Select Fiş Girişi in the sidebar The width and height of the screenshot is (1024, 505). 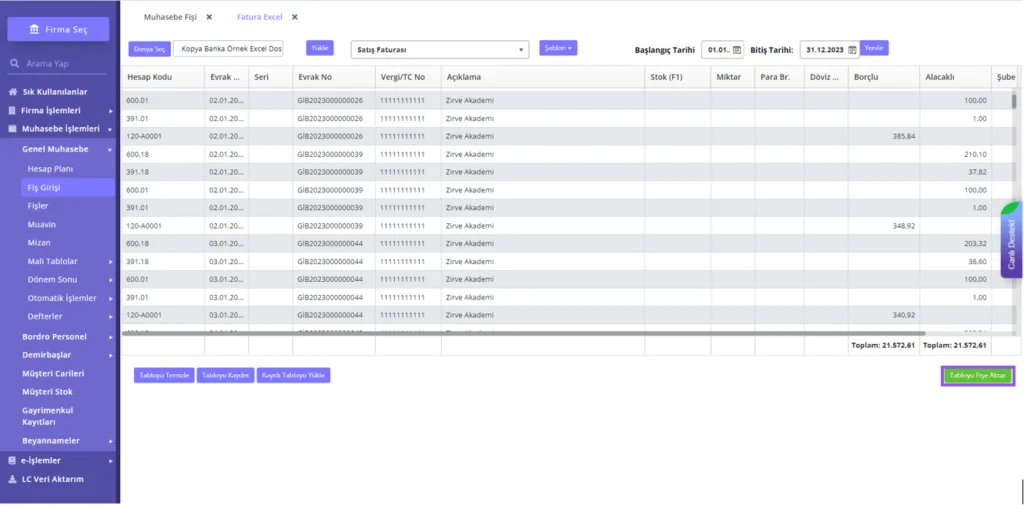[67, 187]
